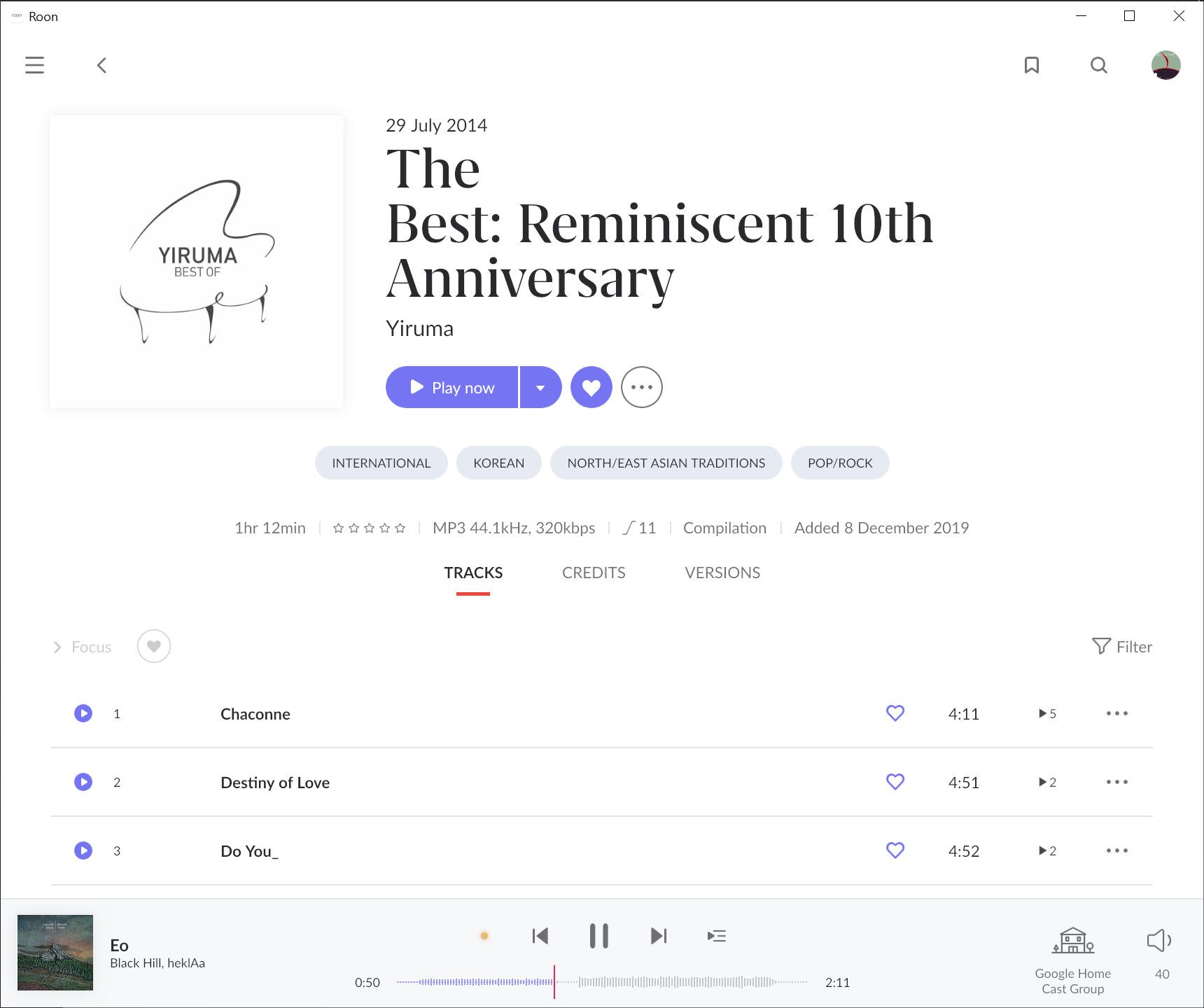The image size is (1204, 1008).
Task: Click the orange signal path light
Action: pyautogui.click(x=484, y=936)
